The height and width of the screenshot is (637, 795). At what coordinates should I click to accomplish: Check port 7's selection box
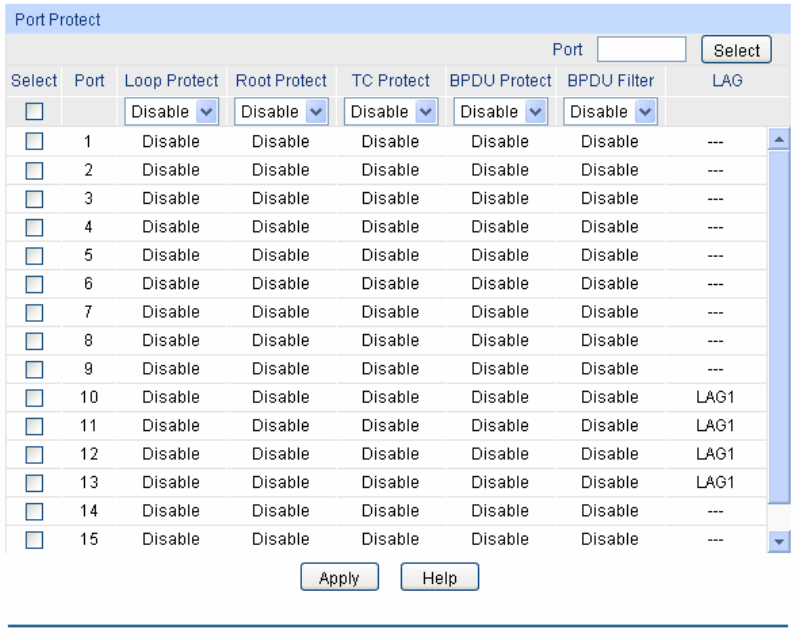click(34, 312)
